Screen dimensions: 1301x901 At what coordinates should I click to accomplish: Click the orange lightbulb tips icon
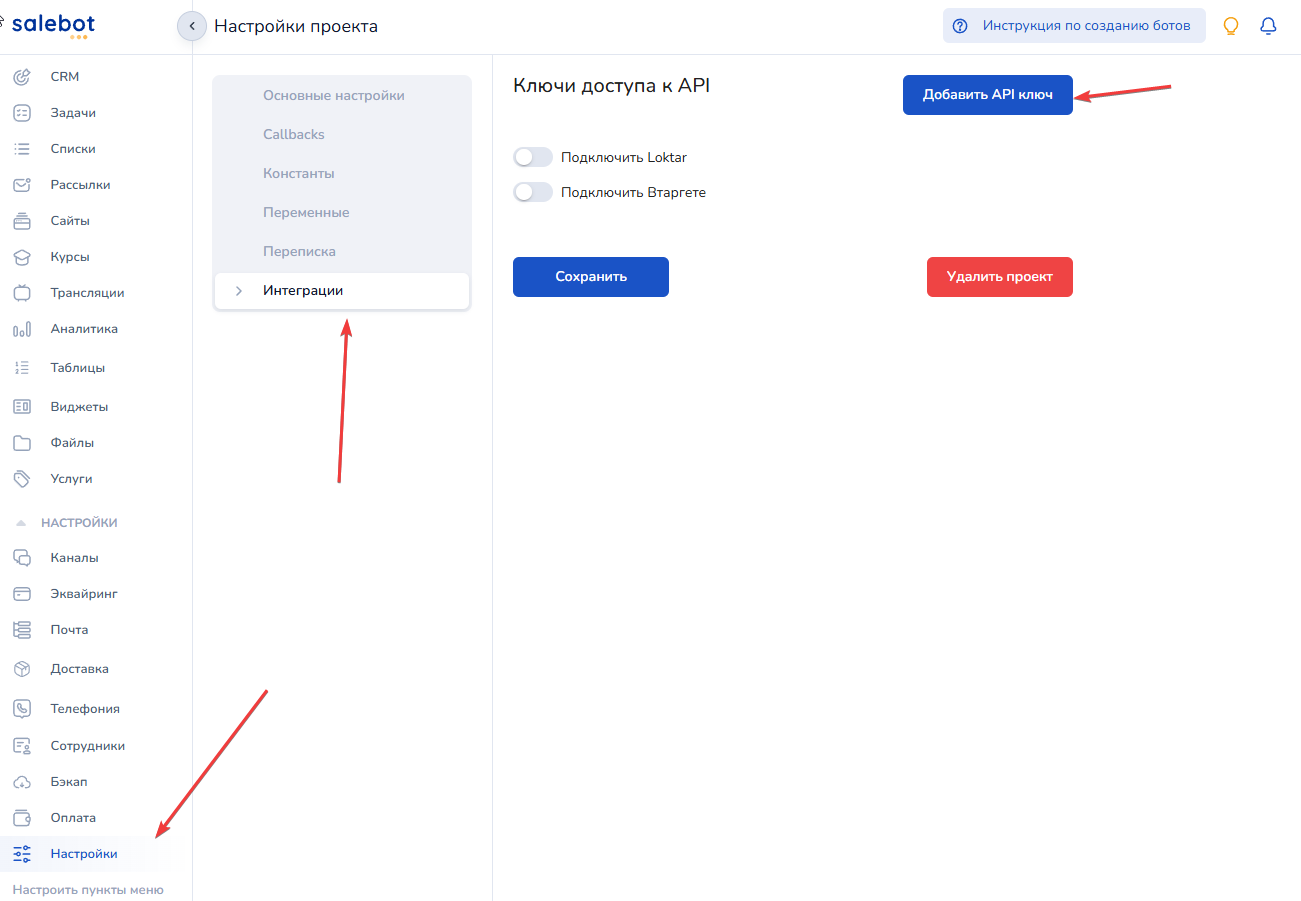coord(1231,26)
